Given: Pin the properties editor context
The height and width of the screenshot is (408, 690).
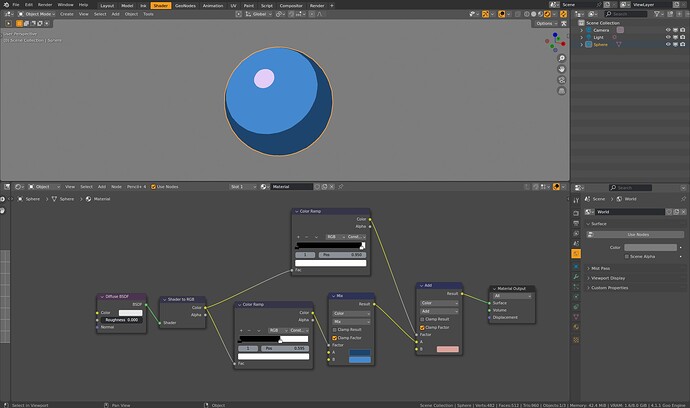Looking at the screenshot, I should pyautogui.click(x=683, y=199).
